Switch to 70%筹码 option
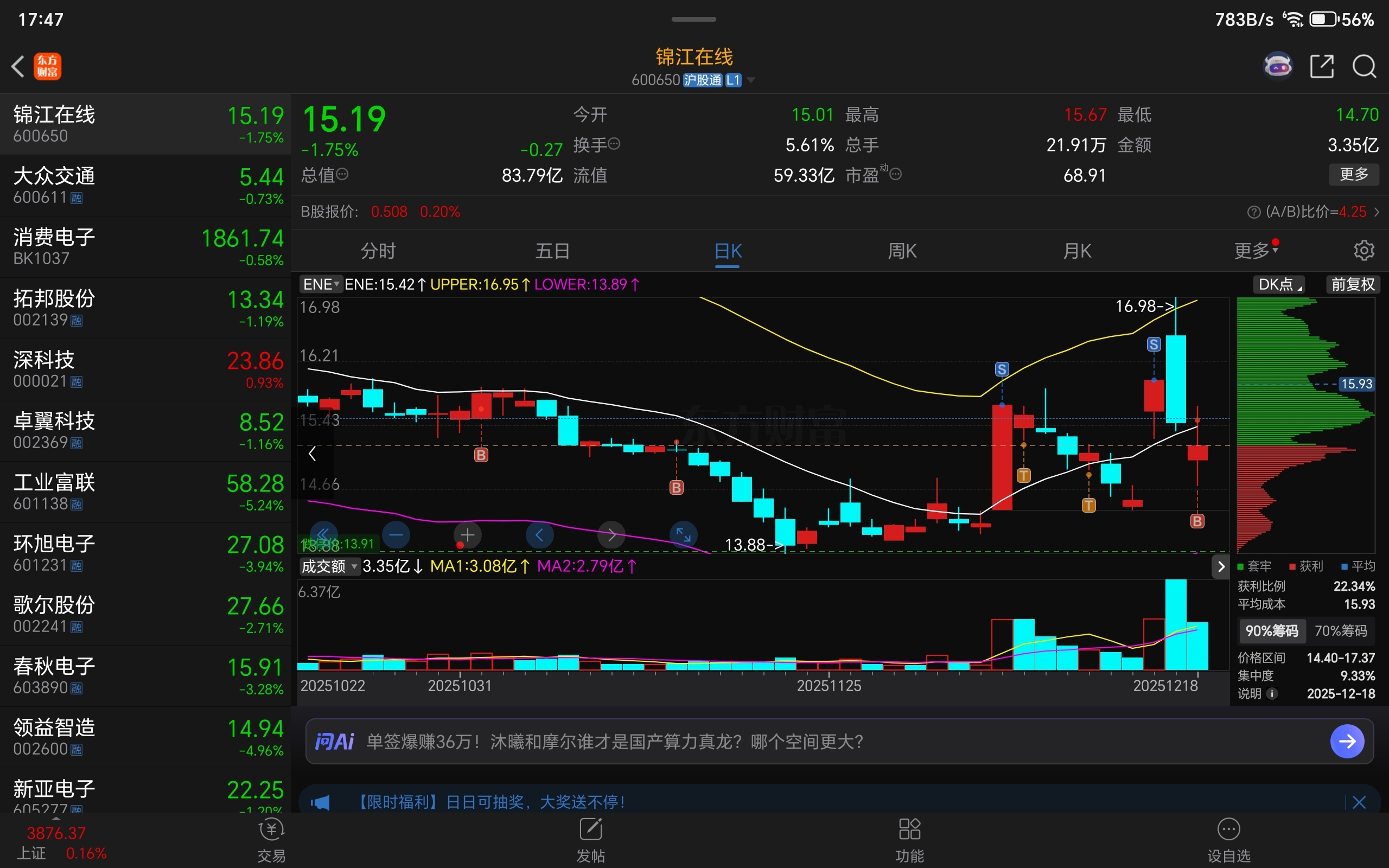The image size is (1389, 868). point(1340,631)
